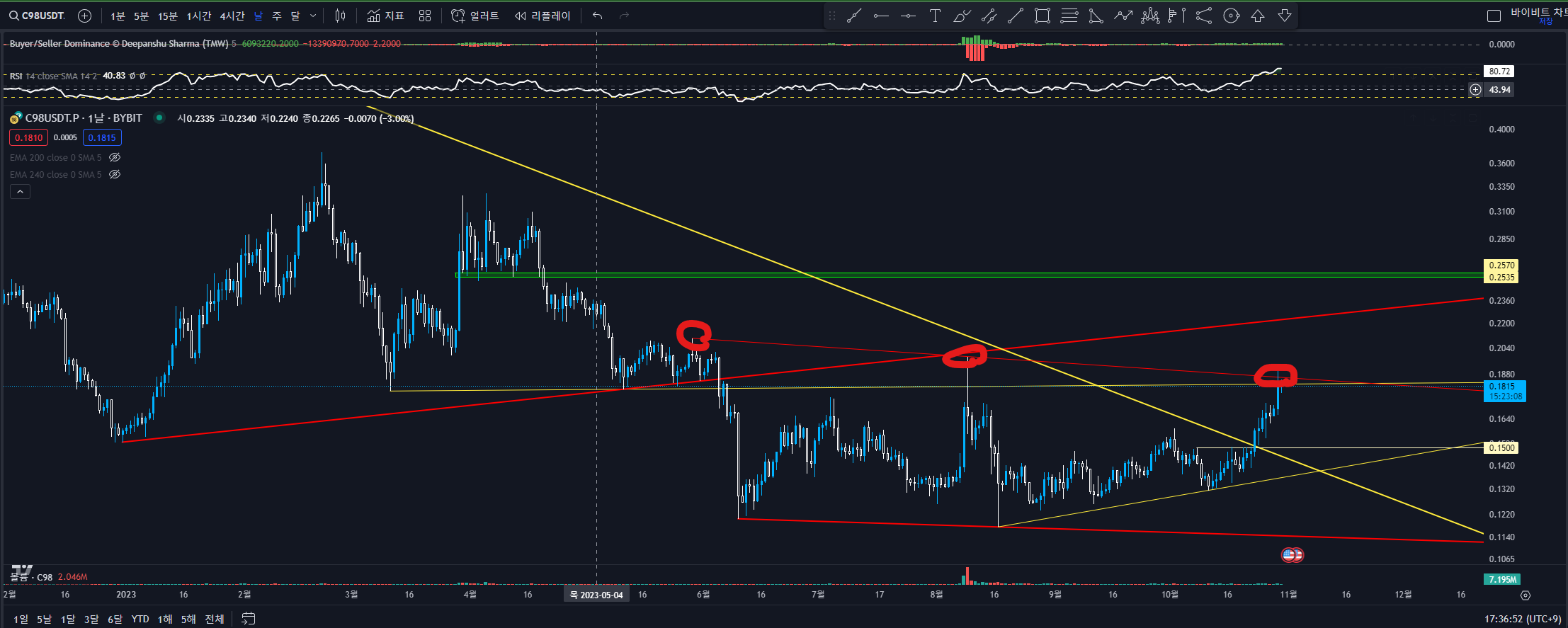
Task: Select the 5분 interval
Action: pyautogui.click(x=141, y=16)
